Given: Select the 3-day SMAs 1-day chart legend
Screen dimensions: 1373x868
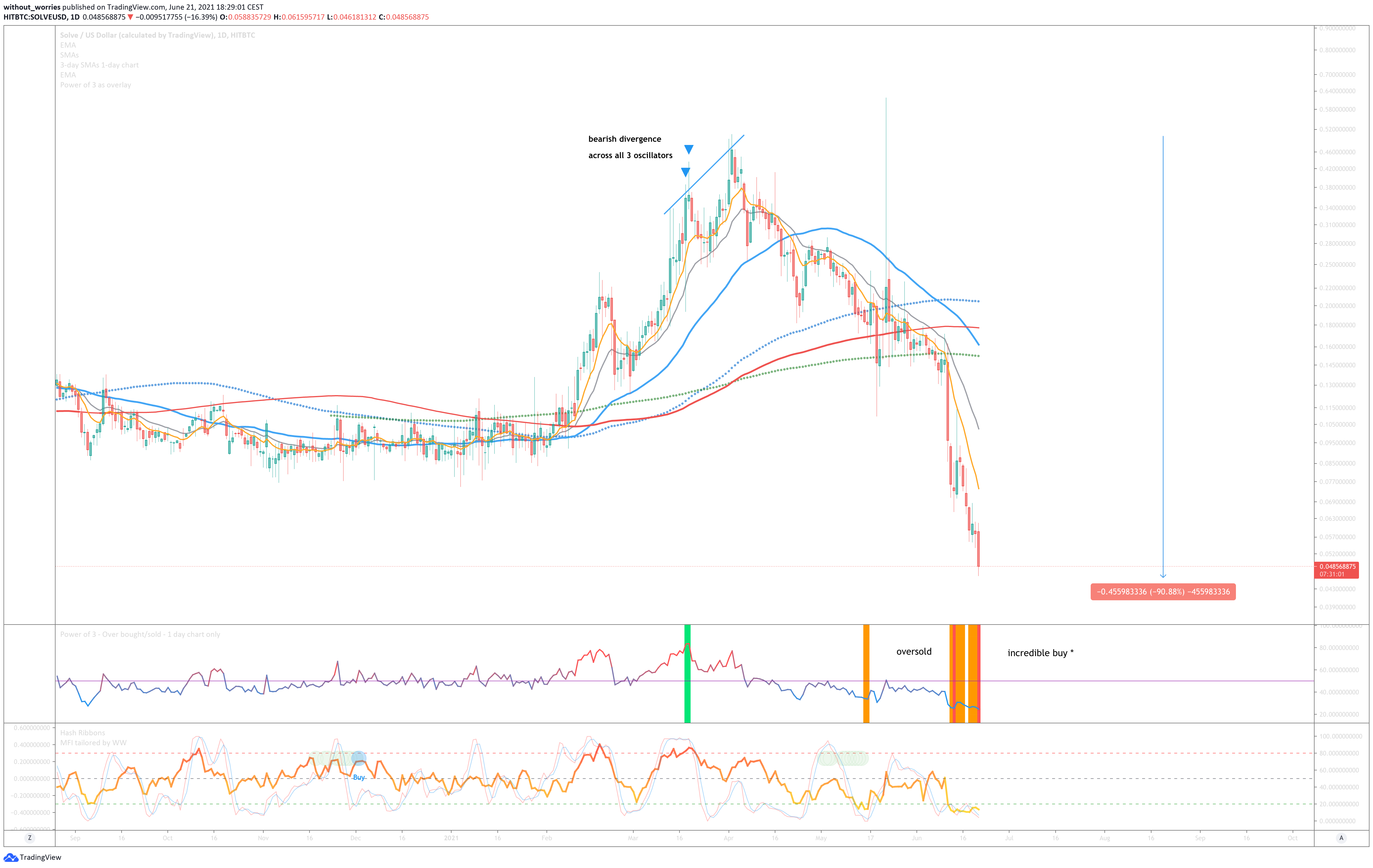Looking at the screenshot, I should [99, 65].
